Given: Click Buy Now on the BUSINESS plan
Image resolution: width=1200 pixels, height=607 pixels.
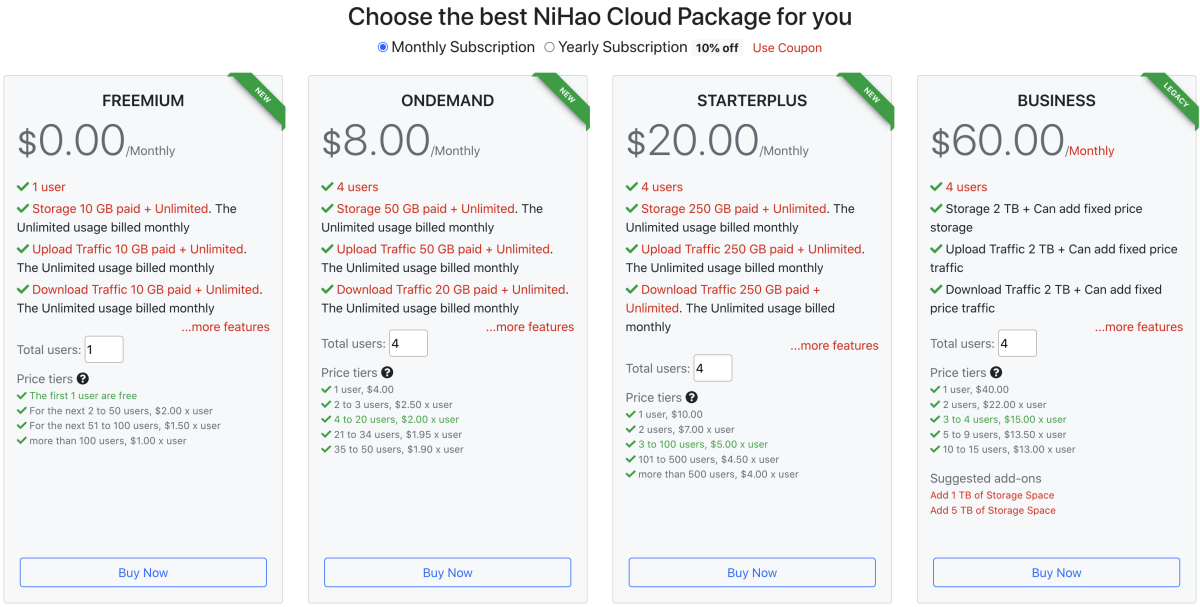Looking at the screenshot, I should [1056, 572].
